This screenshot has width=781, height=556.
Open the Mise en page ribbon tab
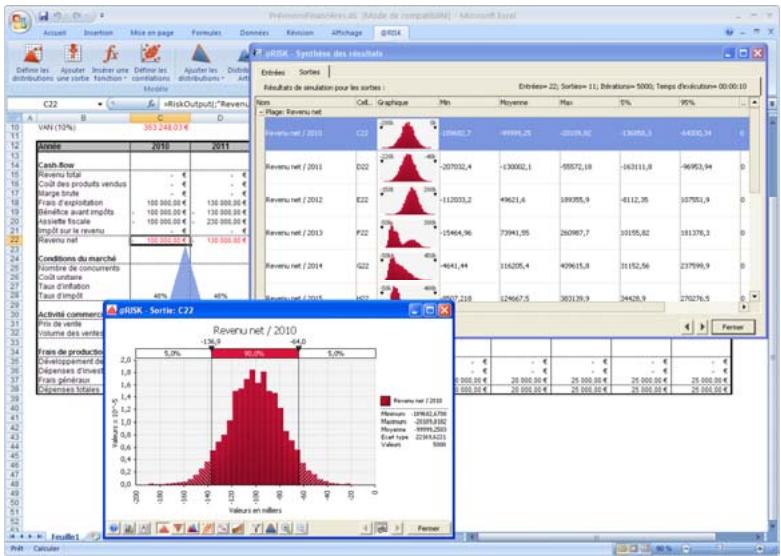tap(152, 32)
